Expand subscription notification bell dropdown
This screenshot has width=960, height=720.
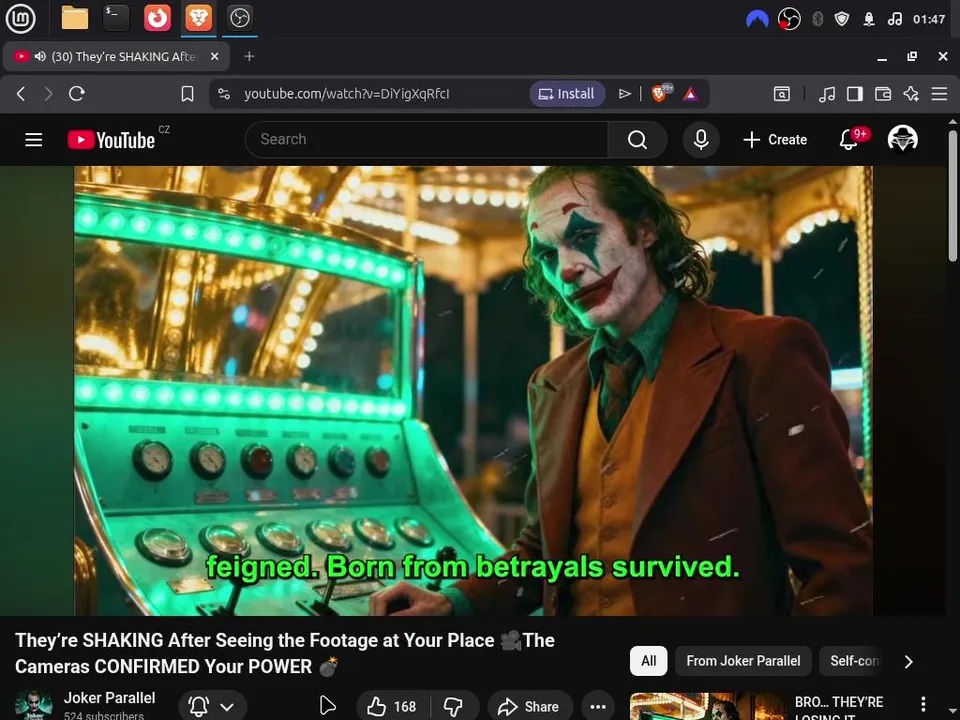[212, 706]
